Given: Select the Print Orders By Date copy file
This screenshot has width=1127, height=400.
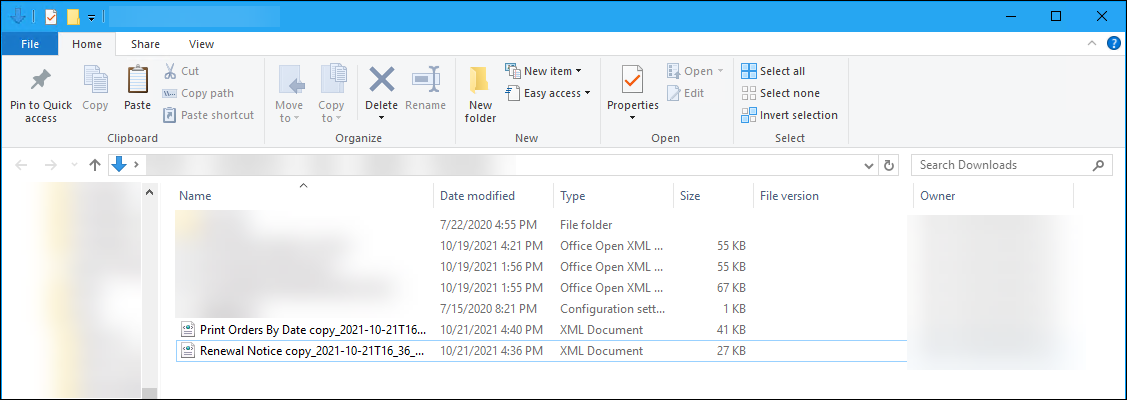Looking at the screenshot, I should click(313, 330).
